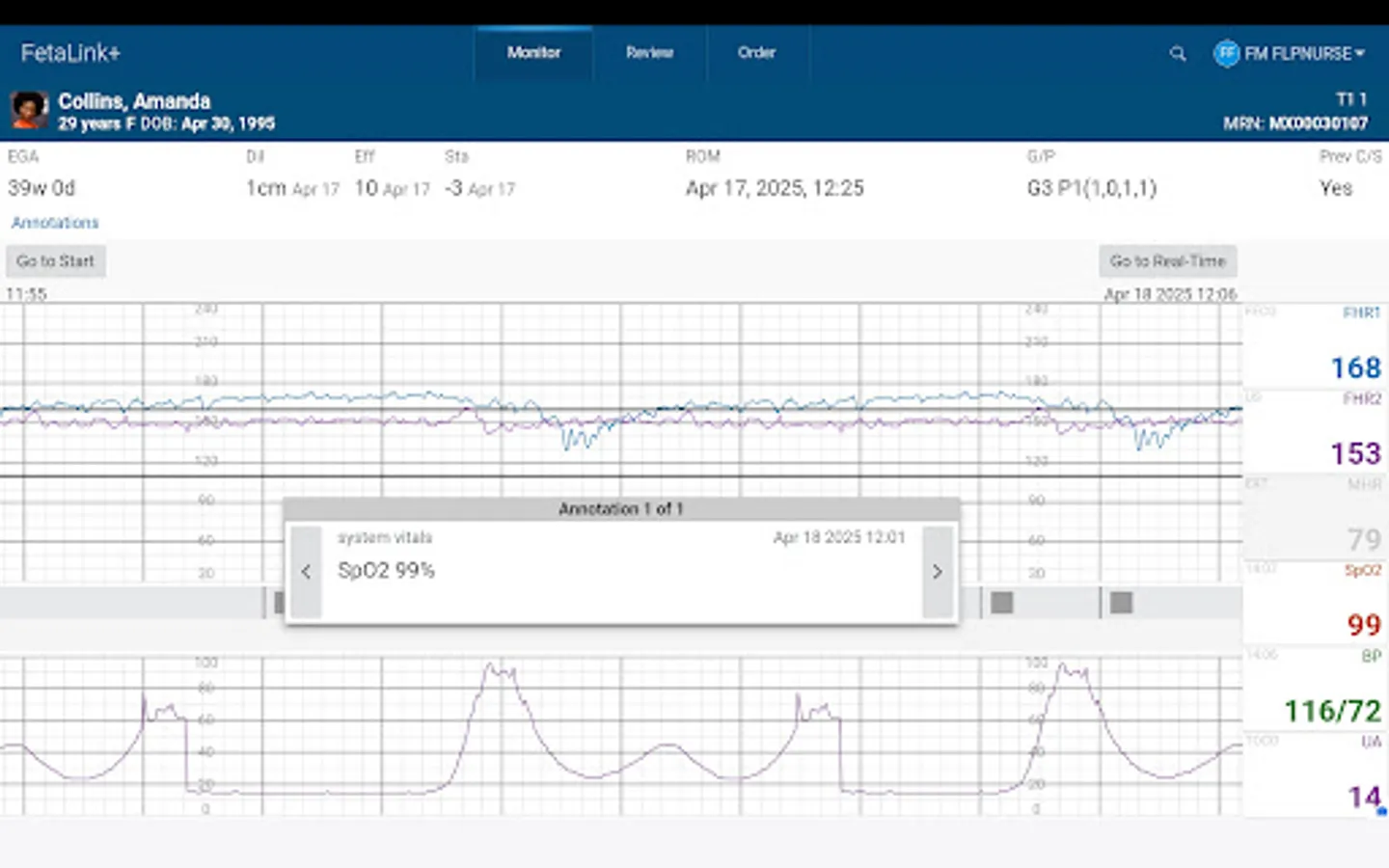1389x868 pixels.
Task: Go to the previous annotation
Action: [x=306, y=572]
